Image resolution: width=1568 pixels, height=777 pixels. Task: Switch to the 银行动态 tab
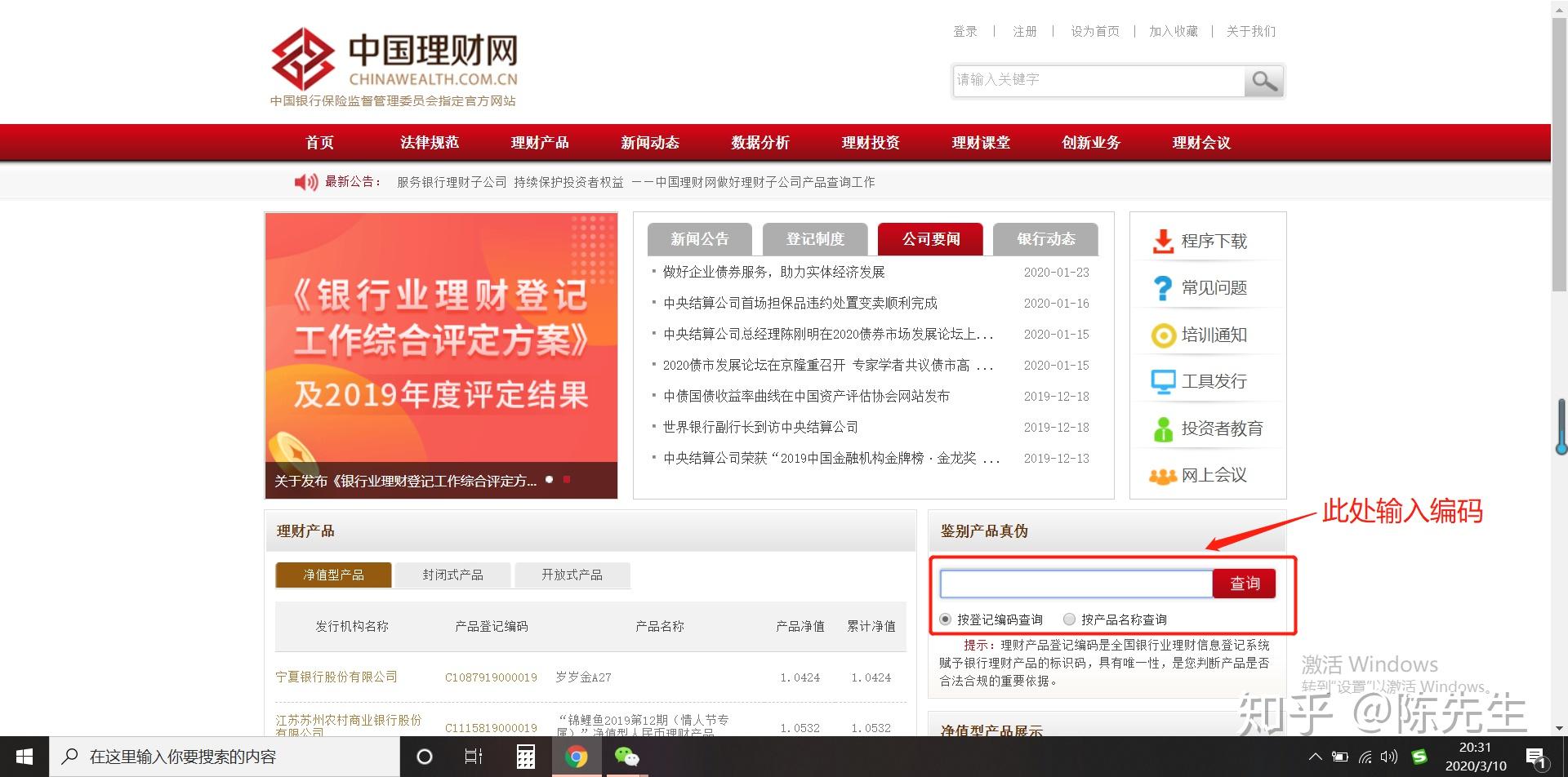pos(1046,239)
